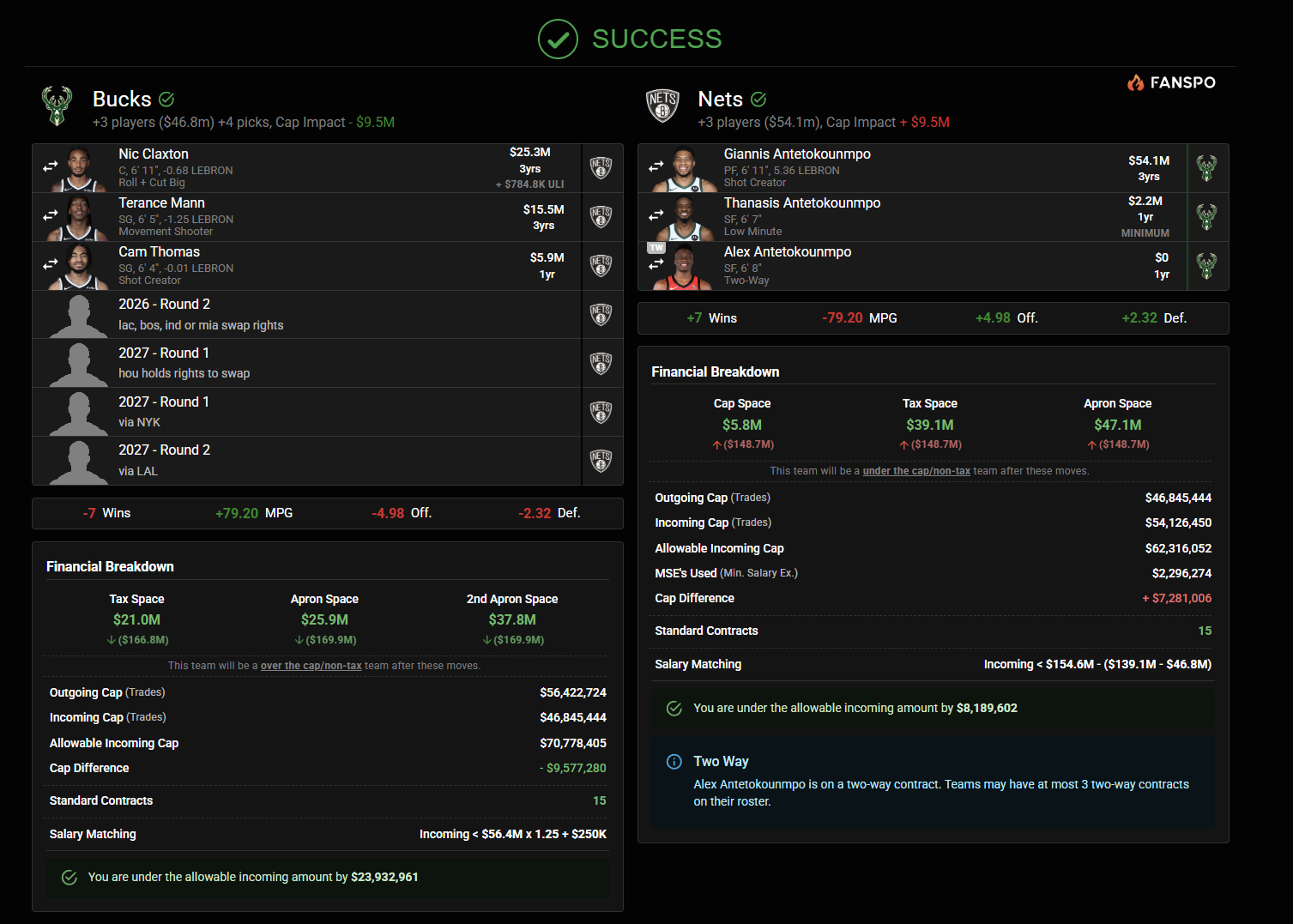Click the Nets logo on Cam Thomas's row

pos(601,266)
